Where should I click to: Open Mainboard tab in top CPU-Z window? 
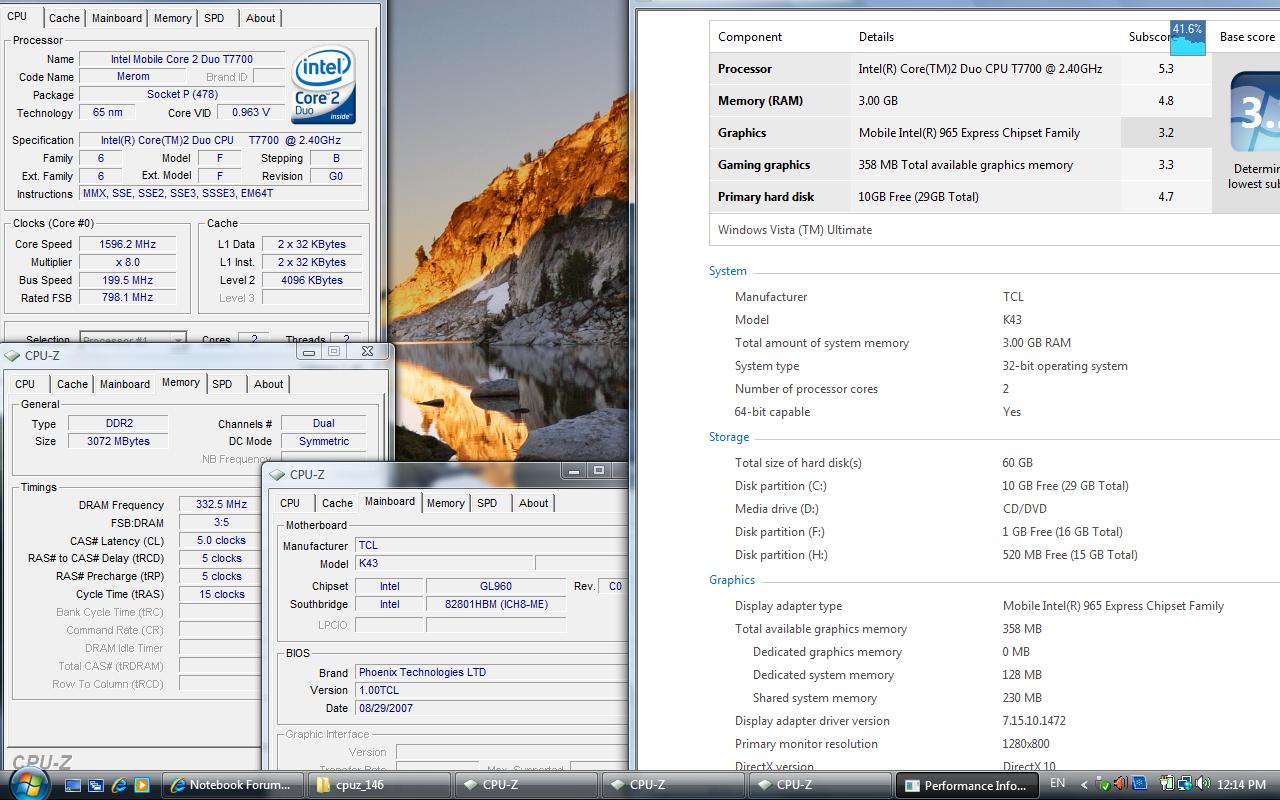click(x=117, y=18)
